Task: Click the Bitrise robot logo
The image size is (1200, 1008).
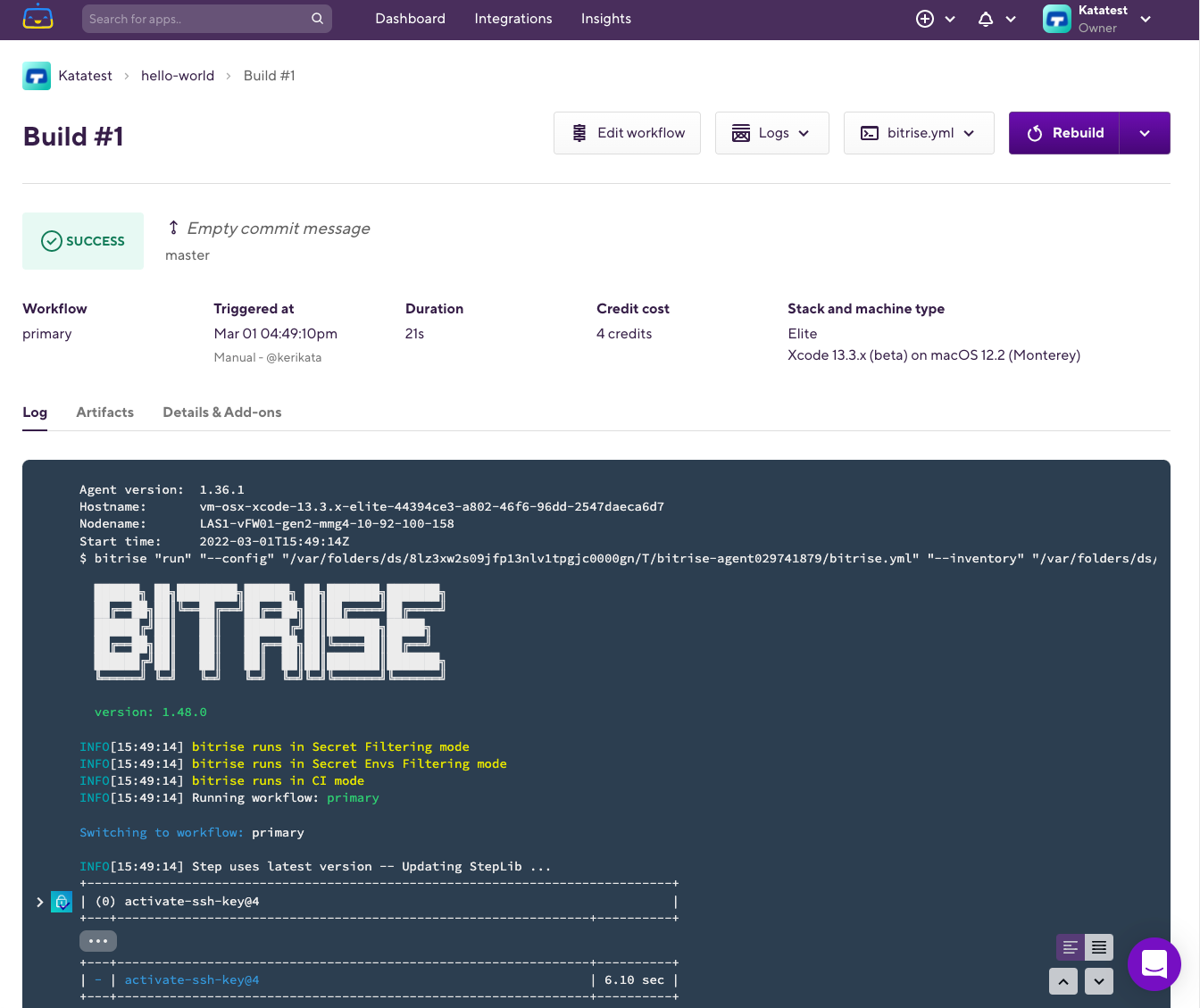Action: tap(37, 17)
